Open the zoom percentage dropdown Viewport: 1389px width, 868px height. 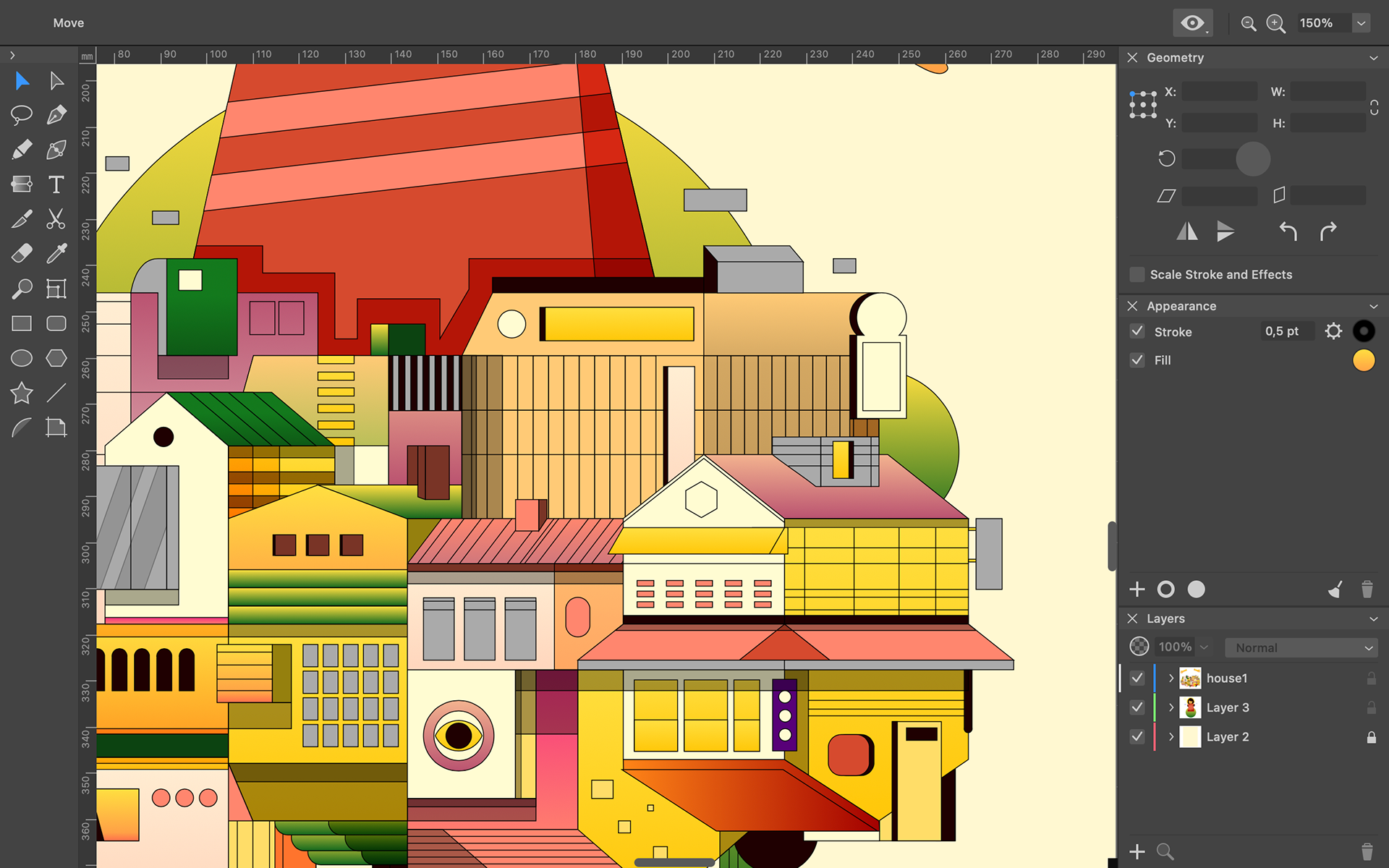coord(1361,23)
